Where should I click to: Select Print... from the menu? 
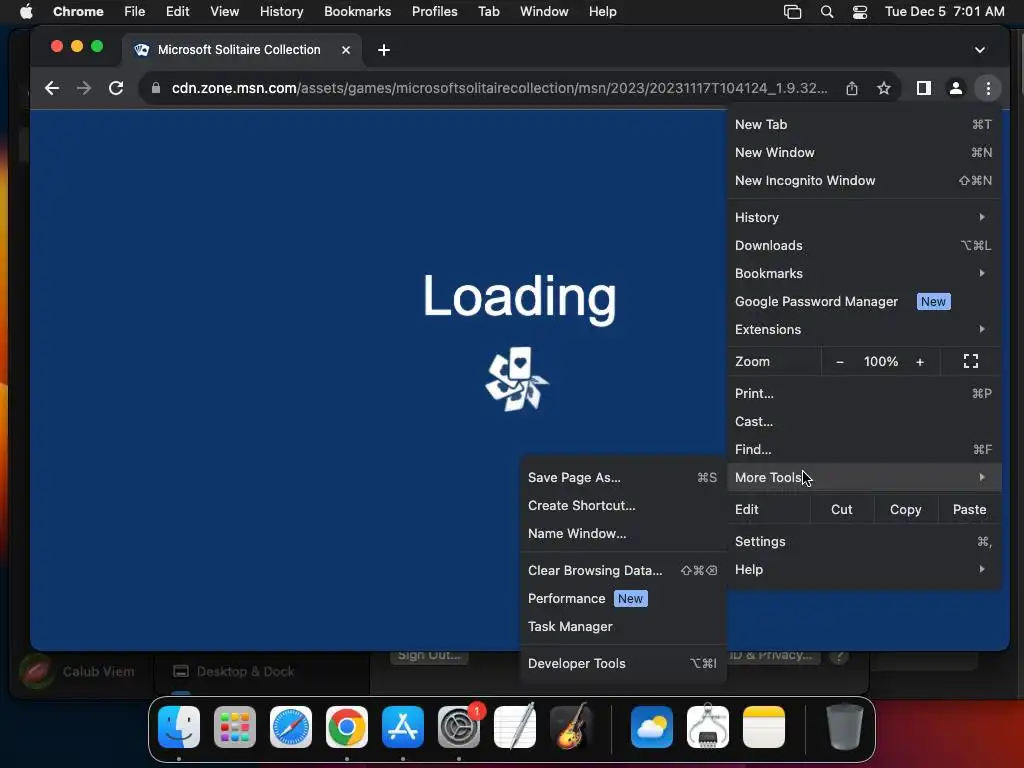point(863,393)
